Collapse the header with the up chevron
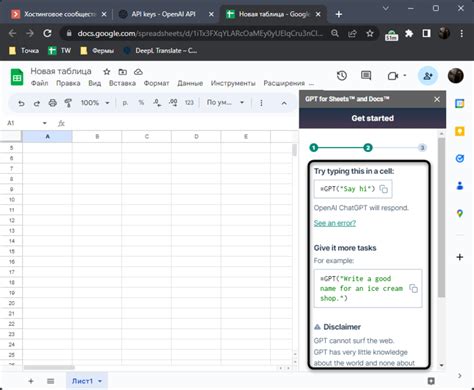The width and height of the screenshot is (474, 390). (x=284, y=103)
